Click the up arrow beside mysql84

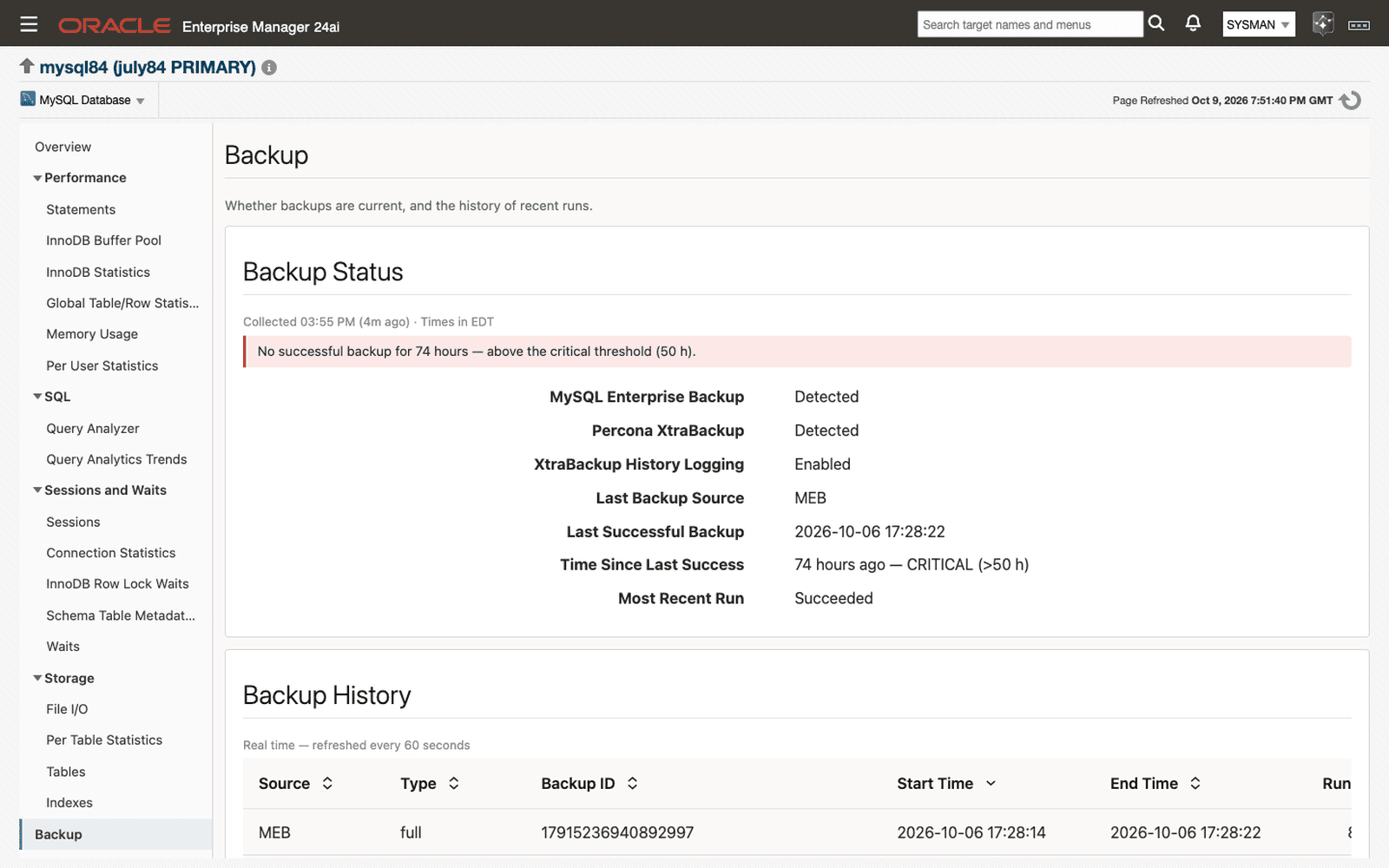[27, 66]
